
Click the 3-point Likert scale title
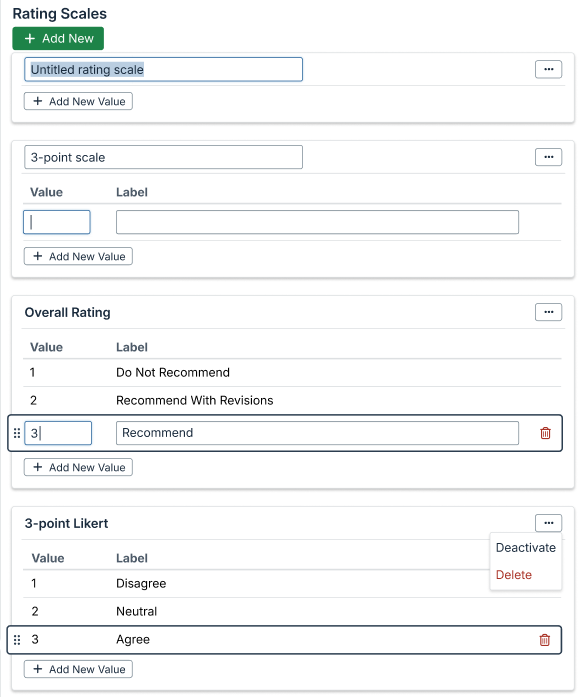[66, 524]
